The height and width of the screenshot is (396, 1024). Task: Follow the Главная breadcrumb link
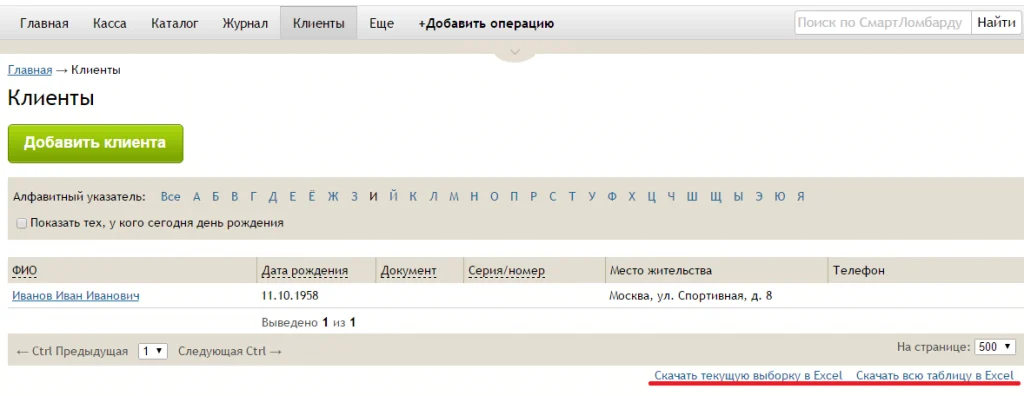tap(30, 70)
